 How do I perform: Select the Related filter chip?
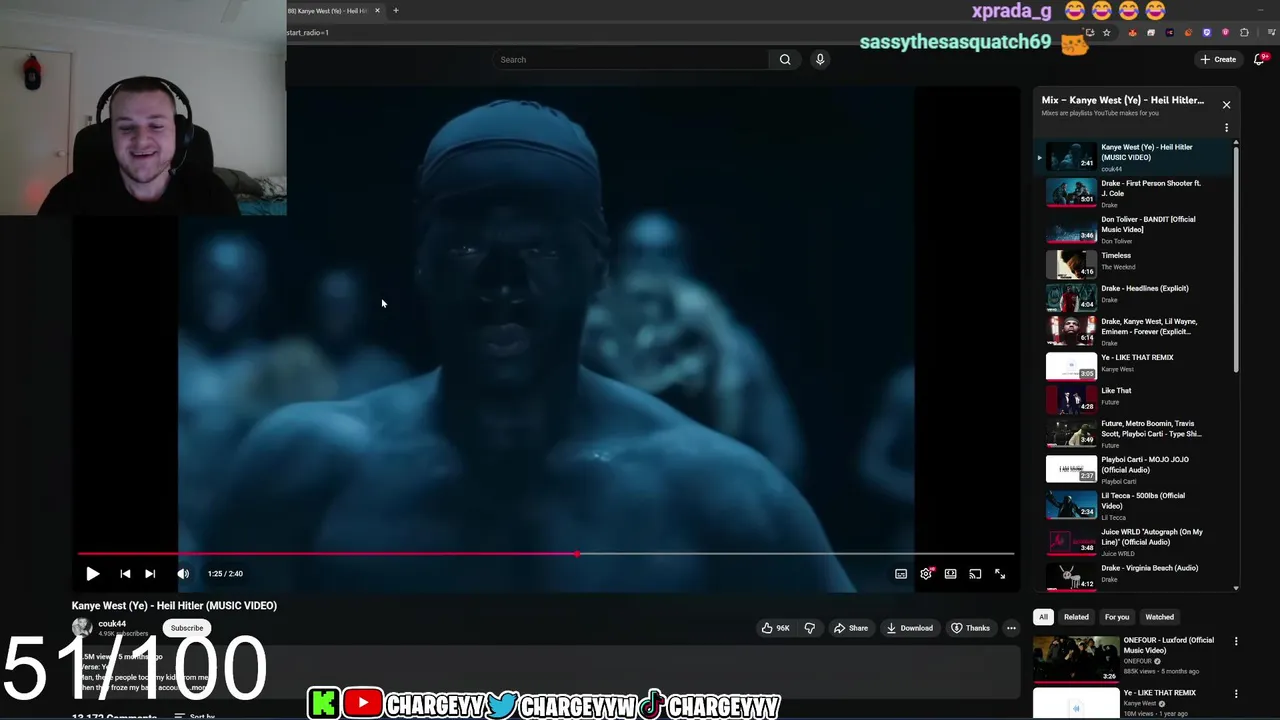(x=1076, y=617)
